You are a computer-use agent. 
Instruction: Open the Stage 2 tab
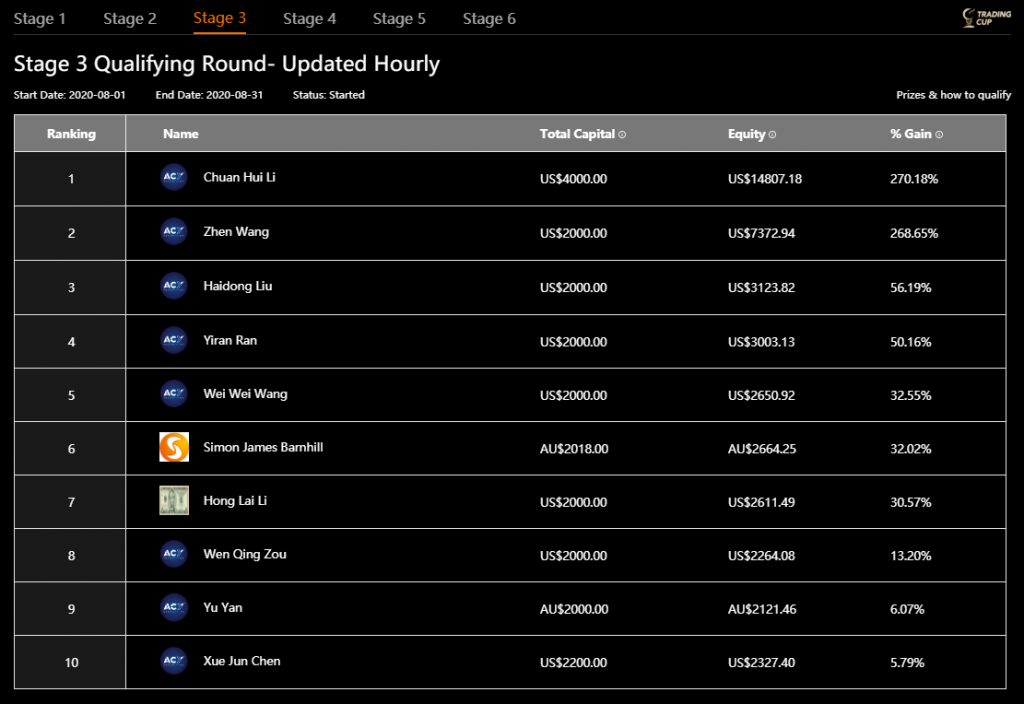pyautogui.click(x=130, y=18)
